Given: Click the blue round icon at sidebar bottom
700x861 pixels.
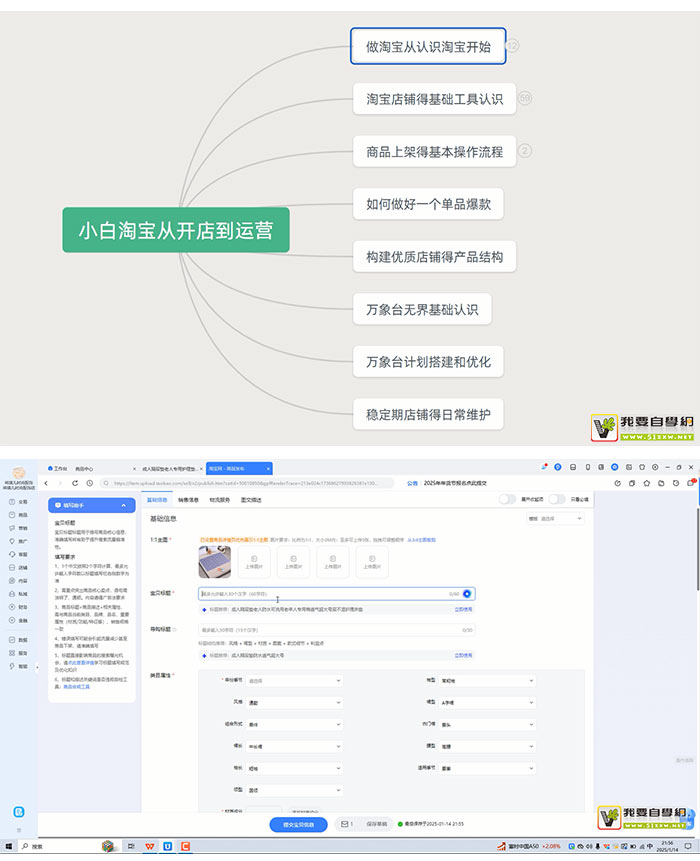Looking at the screenshot, I should (19, 812).
